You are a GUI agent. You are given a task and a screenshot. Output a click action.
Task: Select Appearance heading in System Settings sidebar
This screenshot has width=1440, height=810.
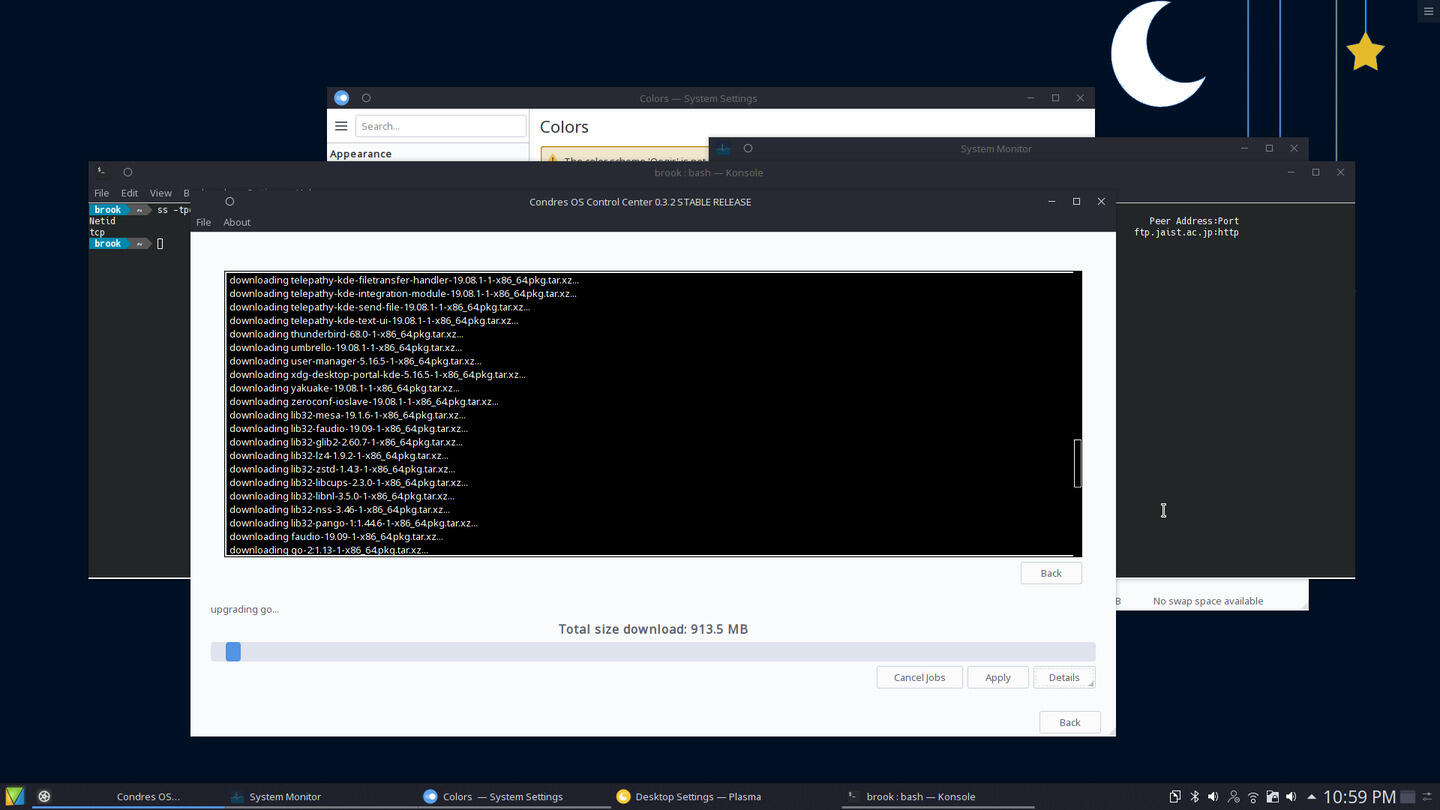click(x=360, y=154)
